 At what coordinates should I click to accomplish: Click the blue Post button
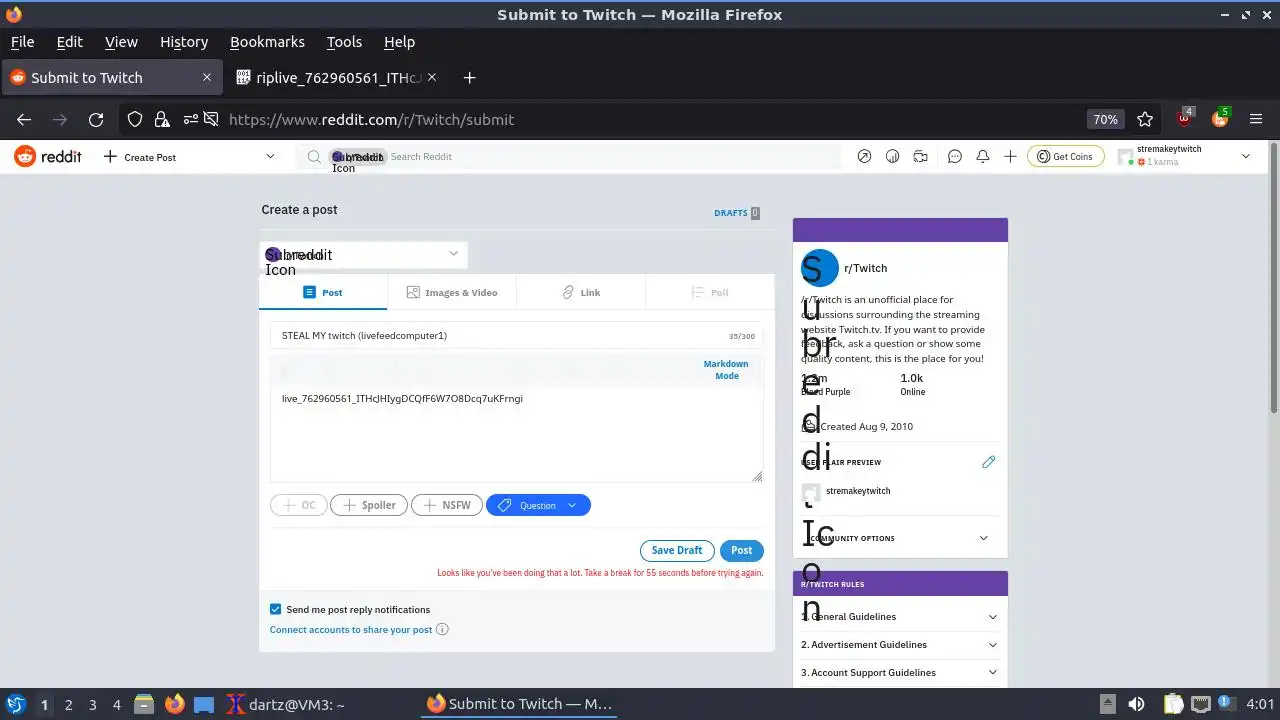[x=741, y=550]
